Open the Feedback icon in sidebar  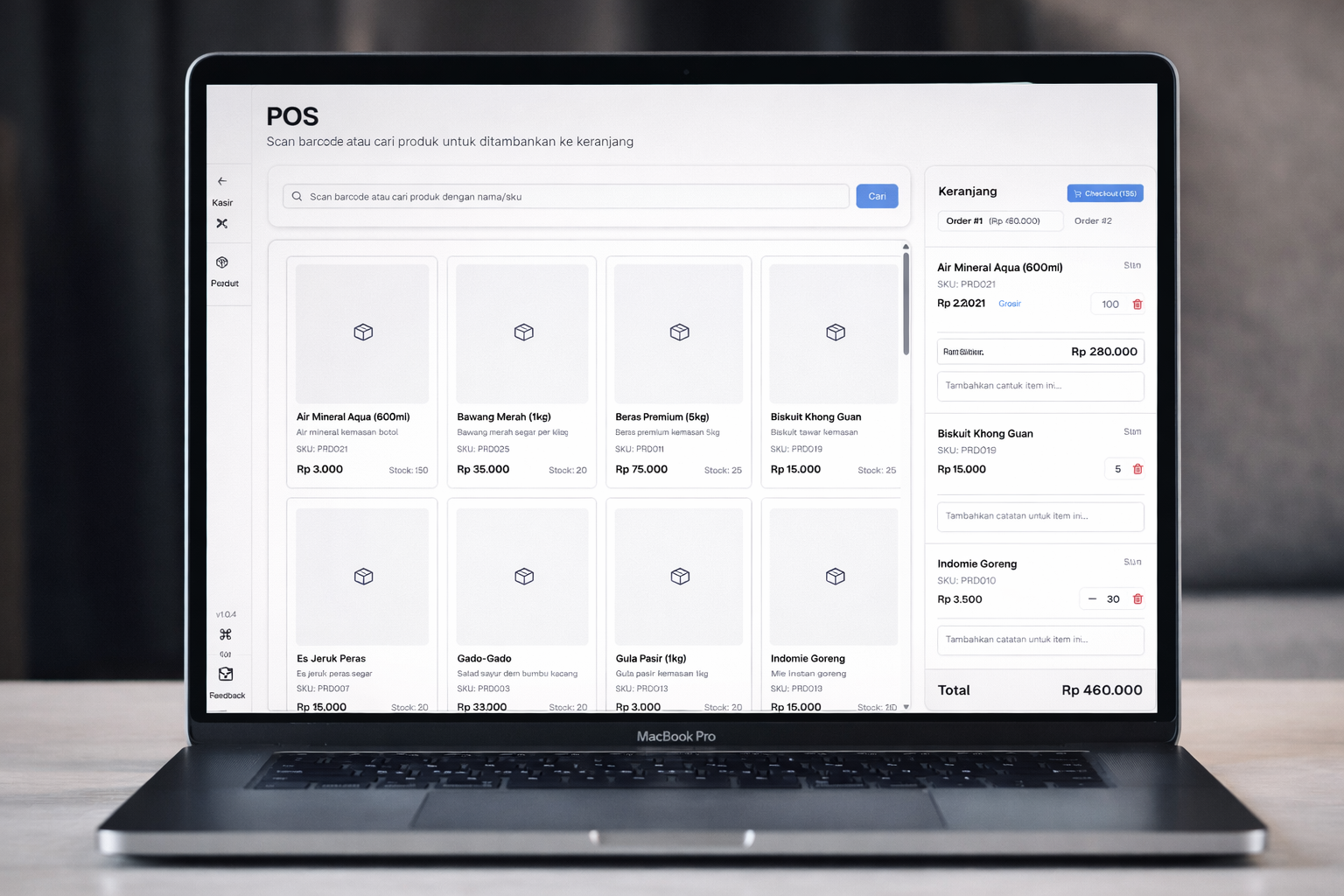click(226, 675)
